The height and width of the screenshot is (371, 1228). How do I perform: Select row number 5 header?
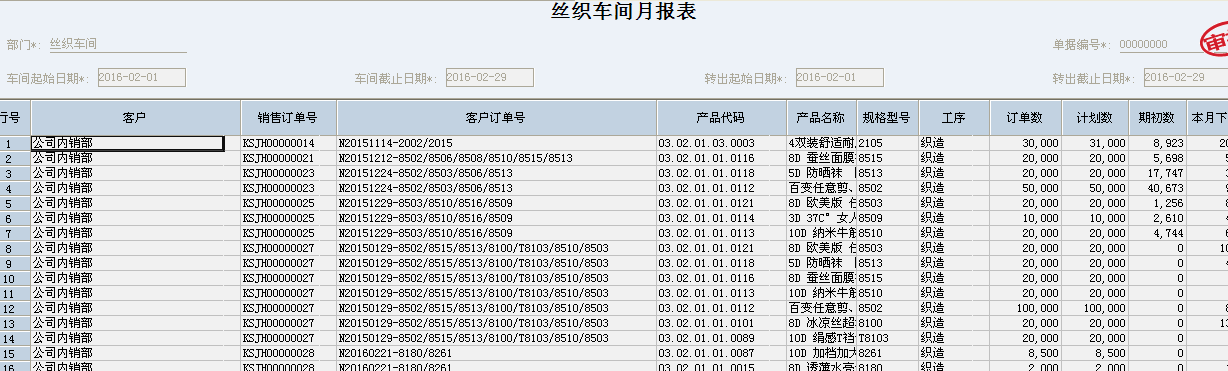click(9, 203)
